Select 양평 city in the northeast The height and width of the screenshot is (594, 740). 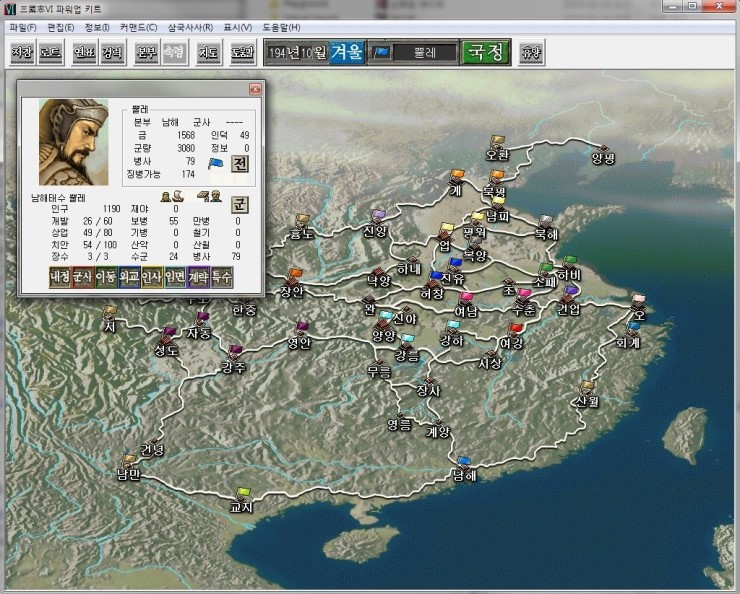pos(603,155)
